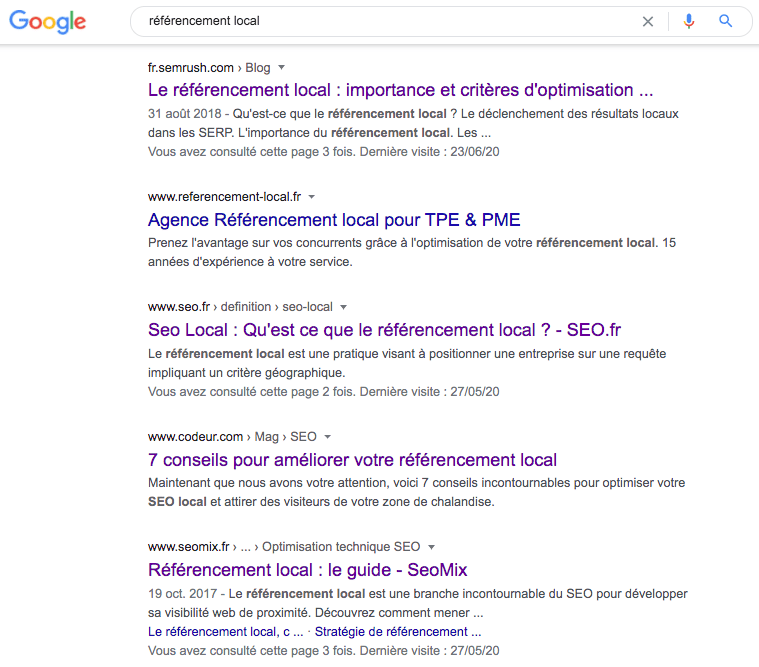Submit search with magnifying glass icon
Screen dimensions: 759x667
725,21
